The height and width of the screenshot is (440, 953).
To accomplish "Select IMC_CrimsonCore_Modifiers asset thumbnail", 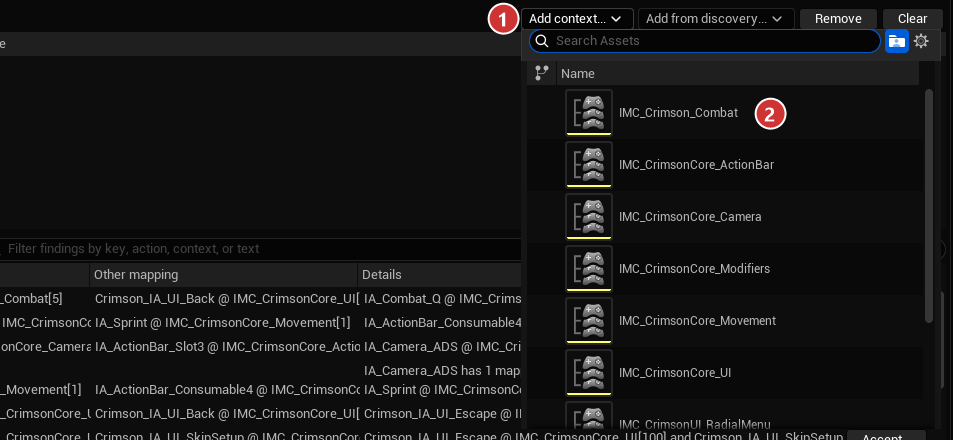I will 588,269.
